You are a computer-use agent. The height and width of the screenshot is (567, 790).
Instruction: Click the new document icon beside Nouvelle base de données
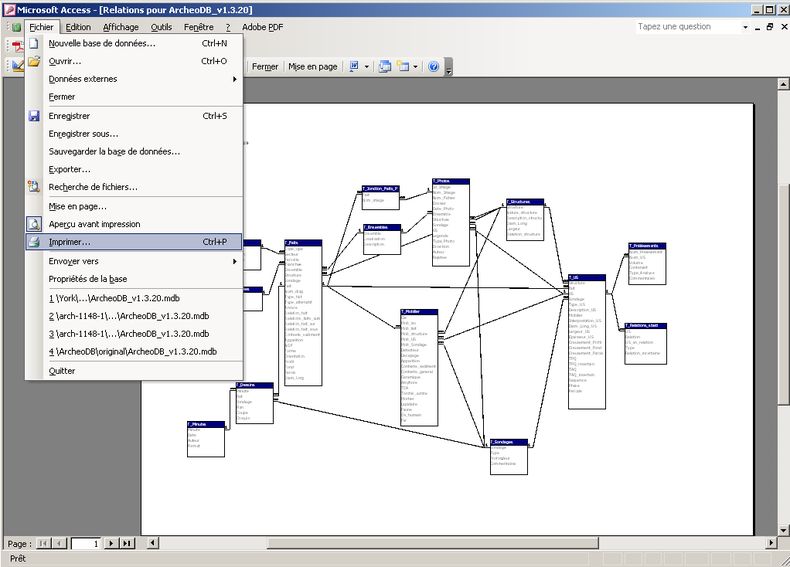coord(34,43)
